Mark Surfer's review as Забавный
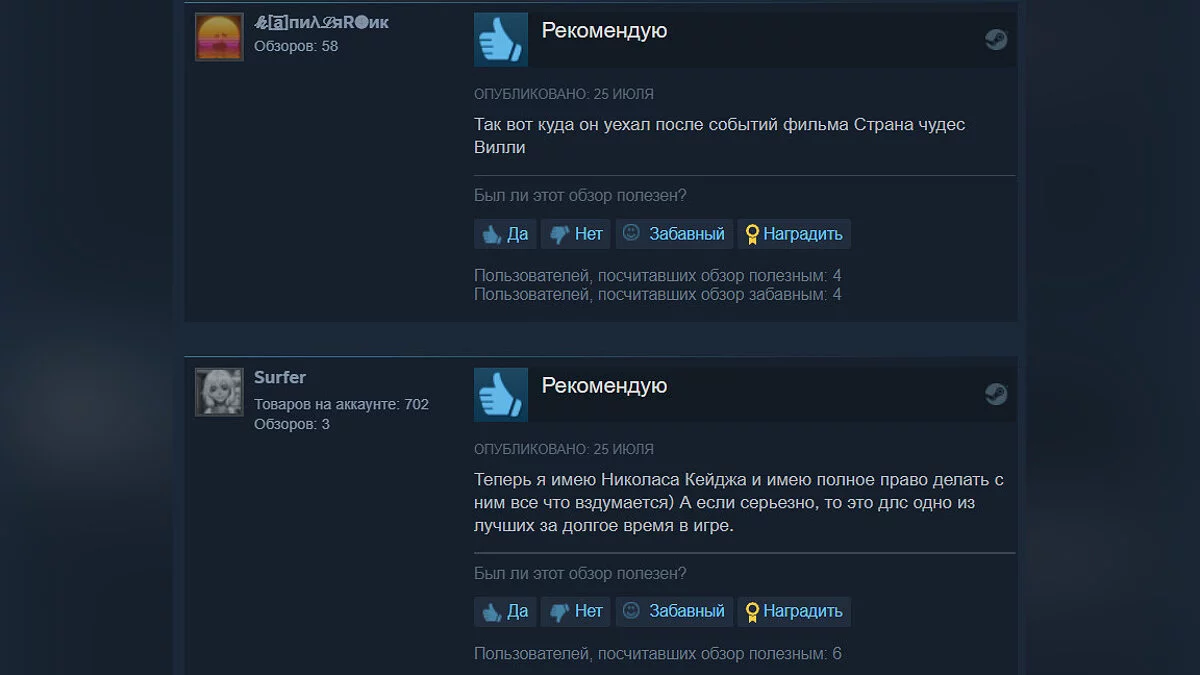This screenshot has height=675, width=1200. (x=675, y=611)
